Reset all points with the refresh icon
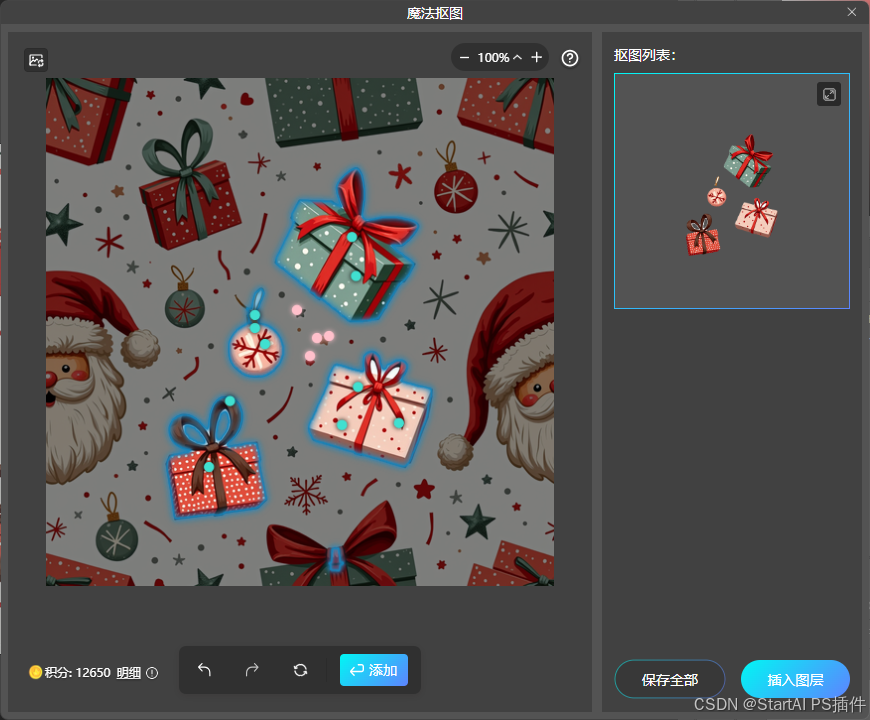The height and width of the screenshot is (720, 870). (300, 670)
